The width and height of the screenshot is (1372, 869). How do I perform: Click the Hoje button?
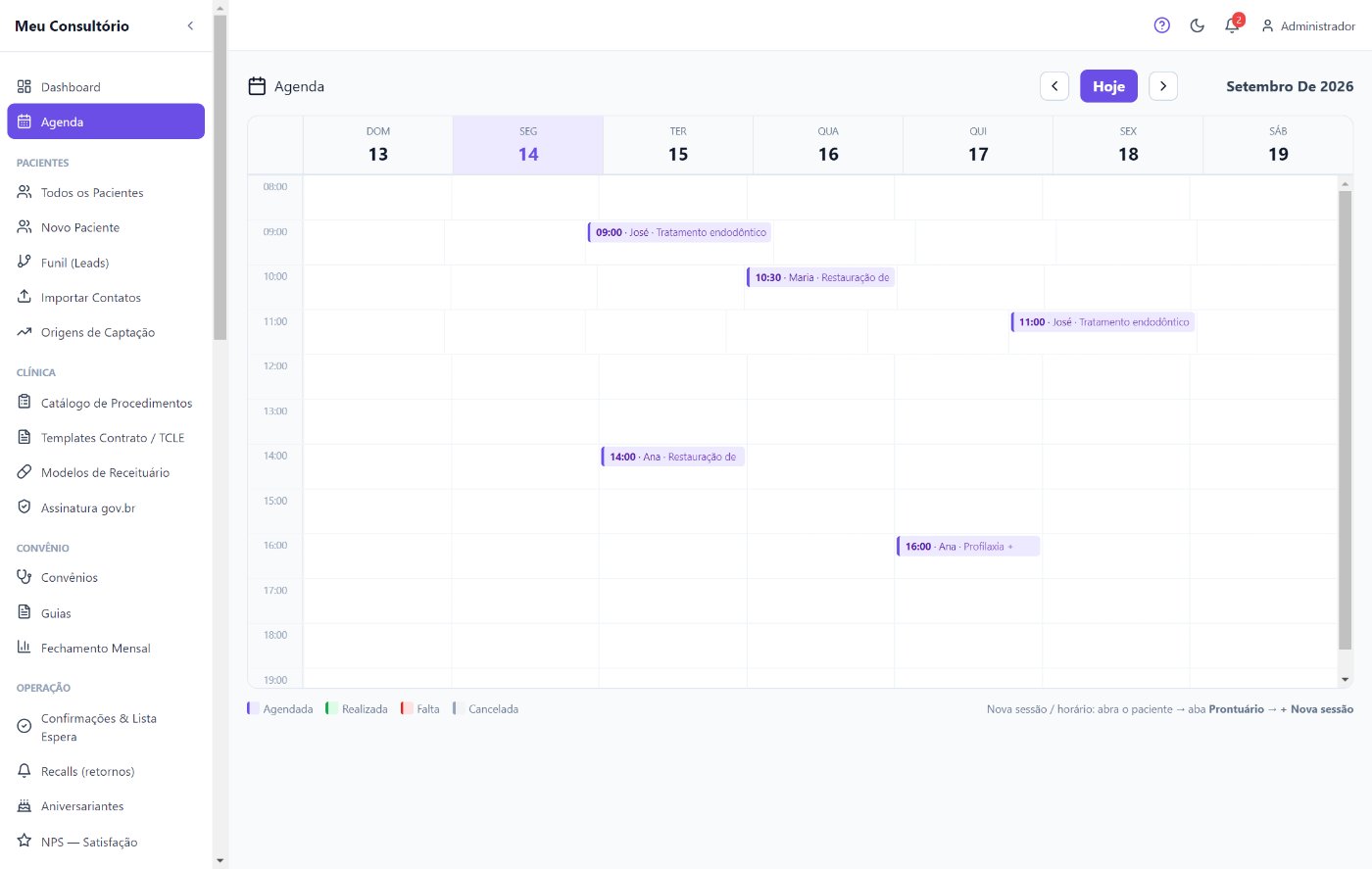click(x=1108, y=86)
